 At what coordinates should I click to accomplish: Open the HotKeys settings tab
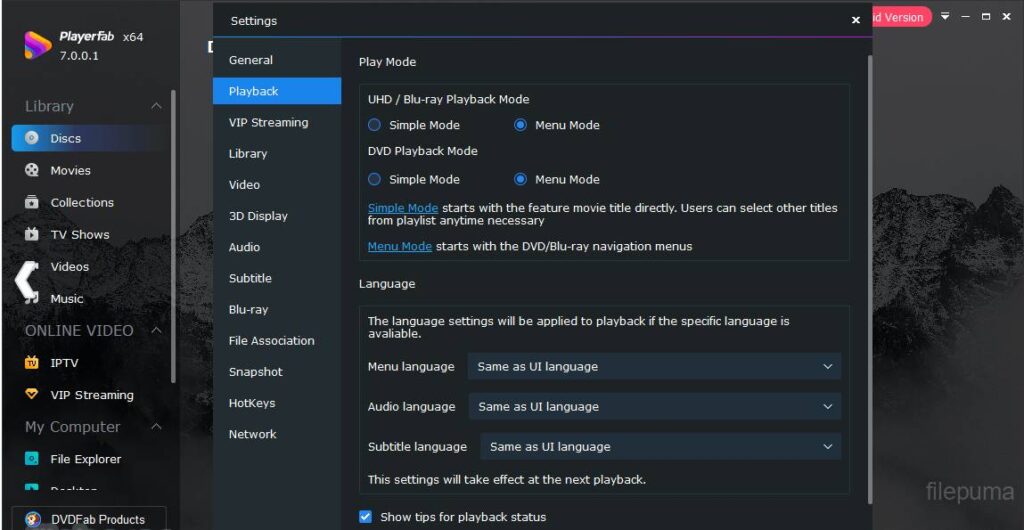tap(277, 403)
